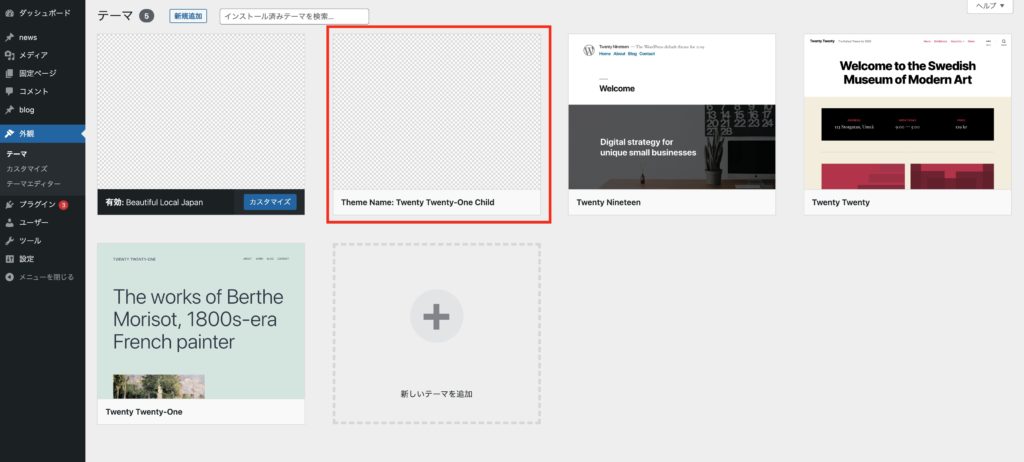Click Theme Name: Twenty Twenty-One Child label
This screenshot has width=1024, height=462.
click(x=417, y=203)
